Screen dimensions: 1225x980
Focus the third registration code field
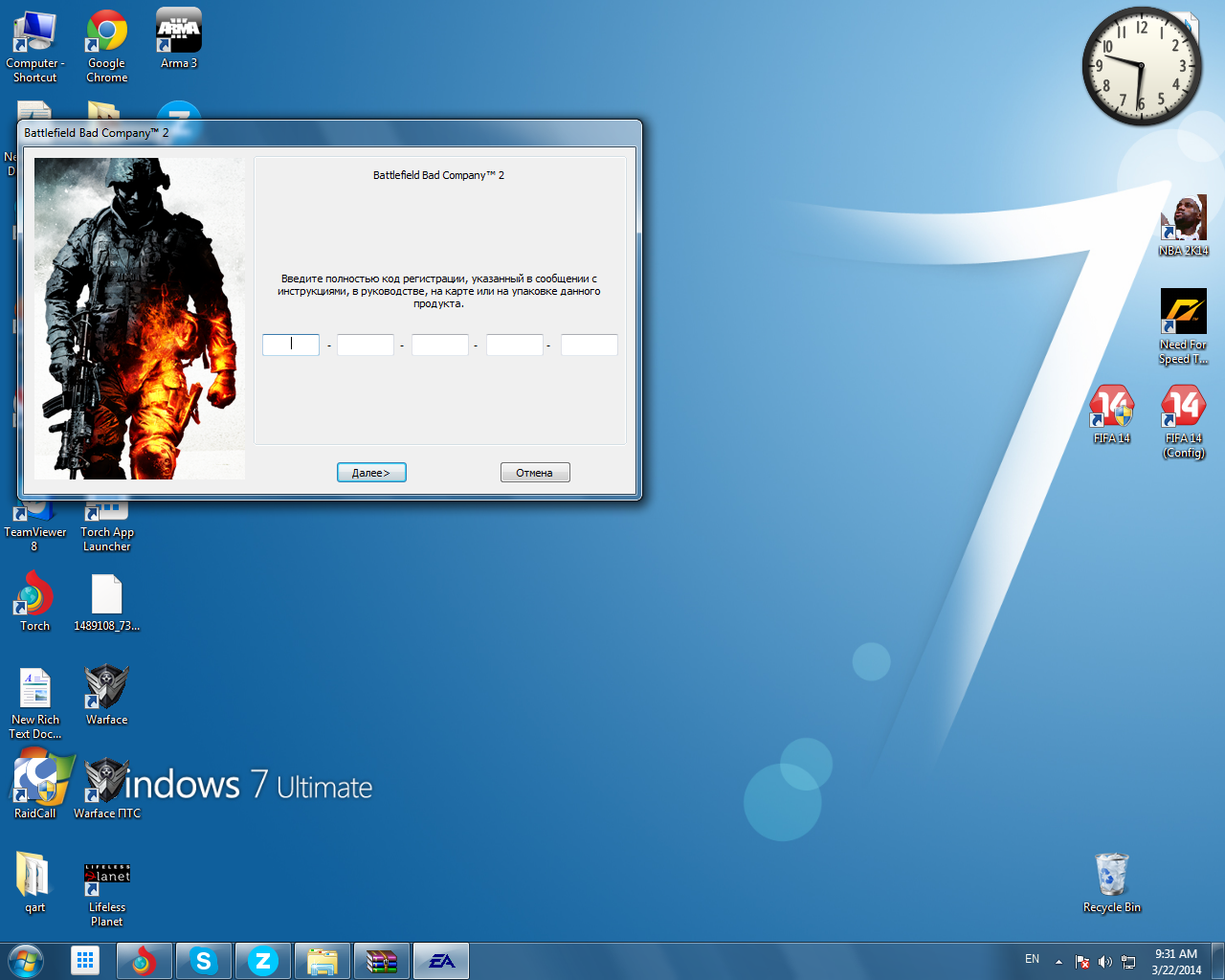coord(440,345)
